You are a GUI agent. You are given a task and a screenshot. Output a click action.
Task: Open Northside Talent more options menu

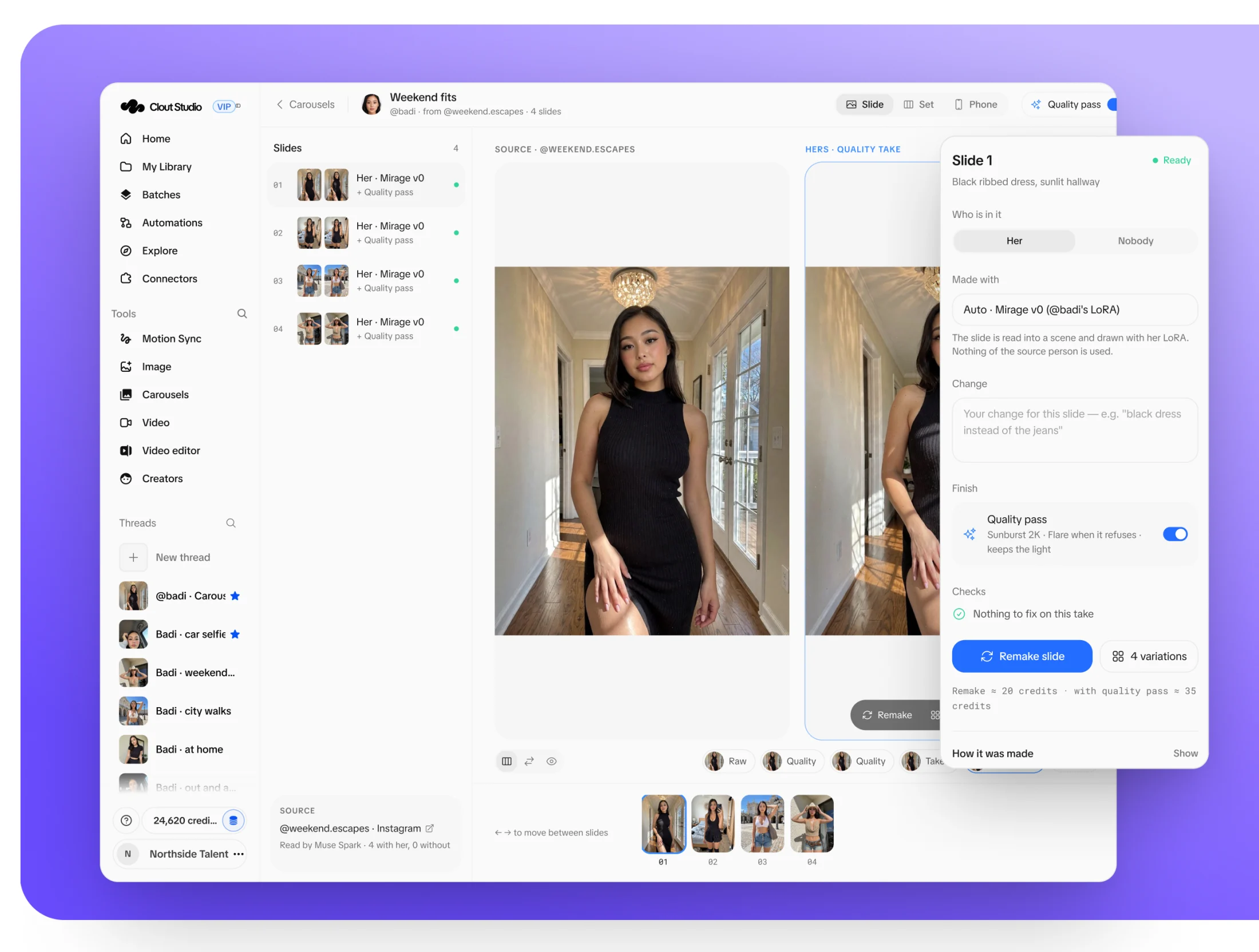(x=239, y=854)
